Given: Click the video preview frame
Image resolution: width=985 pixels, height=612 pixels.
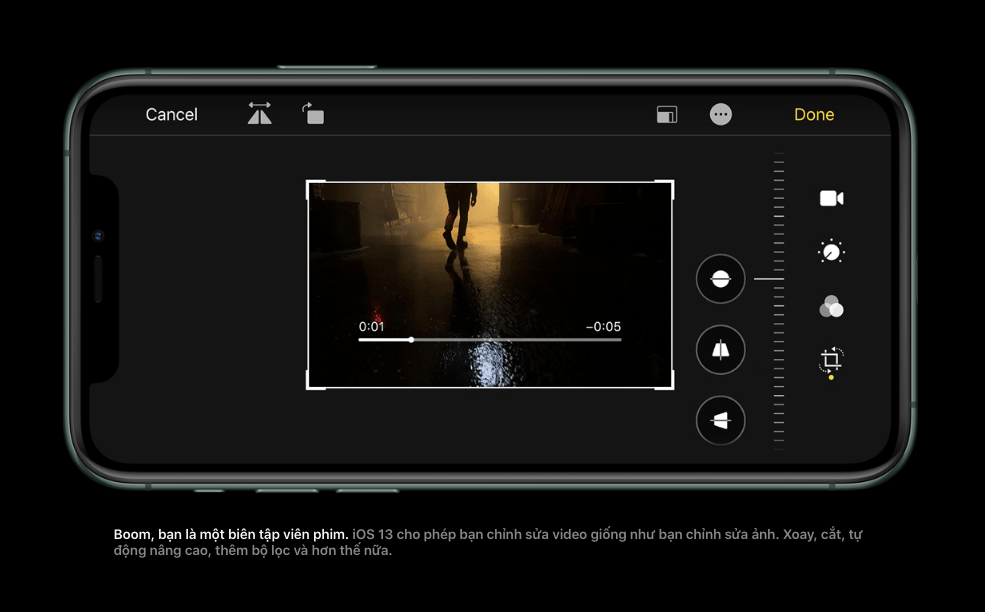Looking at the screenshot, I should coord(490,285).
